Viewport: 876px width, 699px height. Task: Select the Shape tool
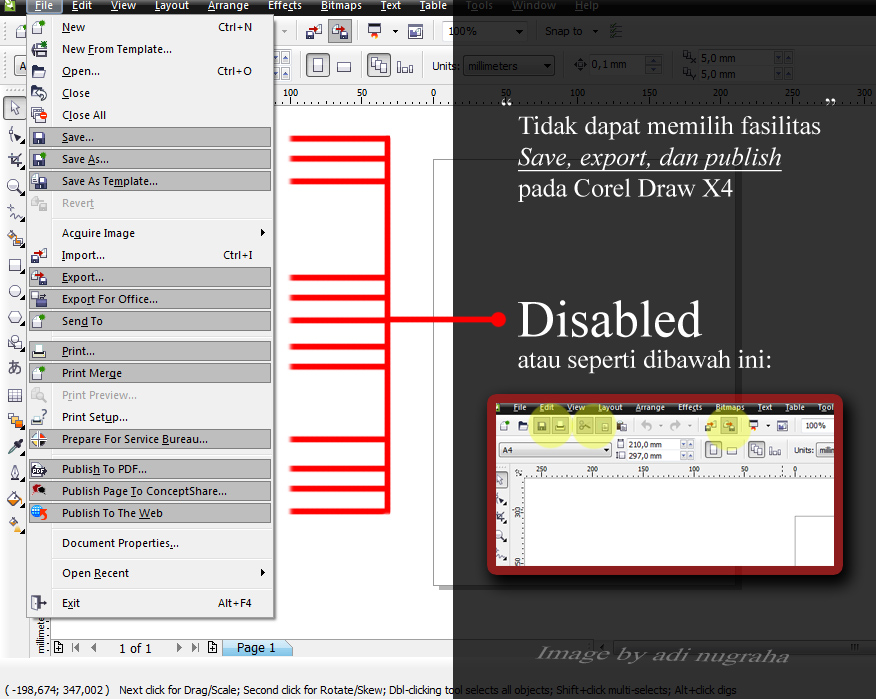(13, 133)
